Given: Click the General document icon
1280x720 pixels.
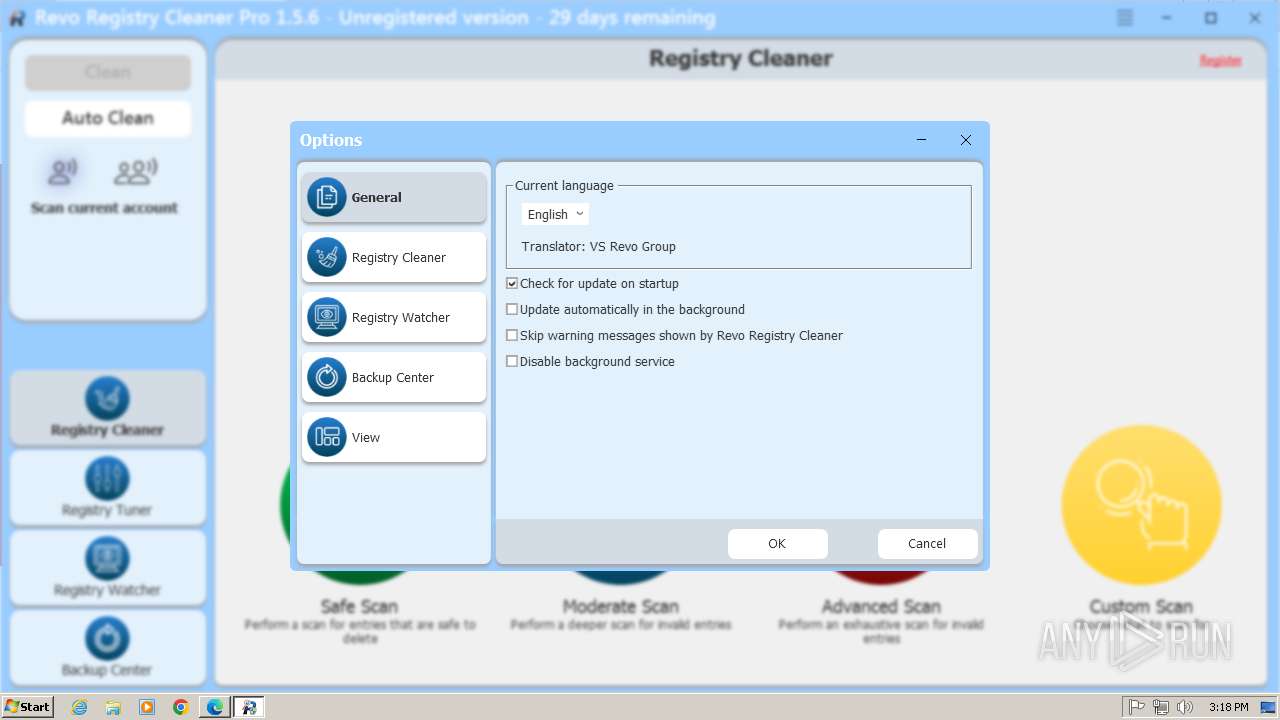Looking at the screenshot, I should pos(327,197).
